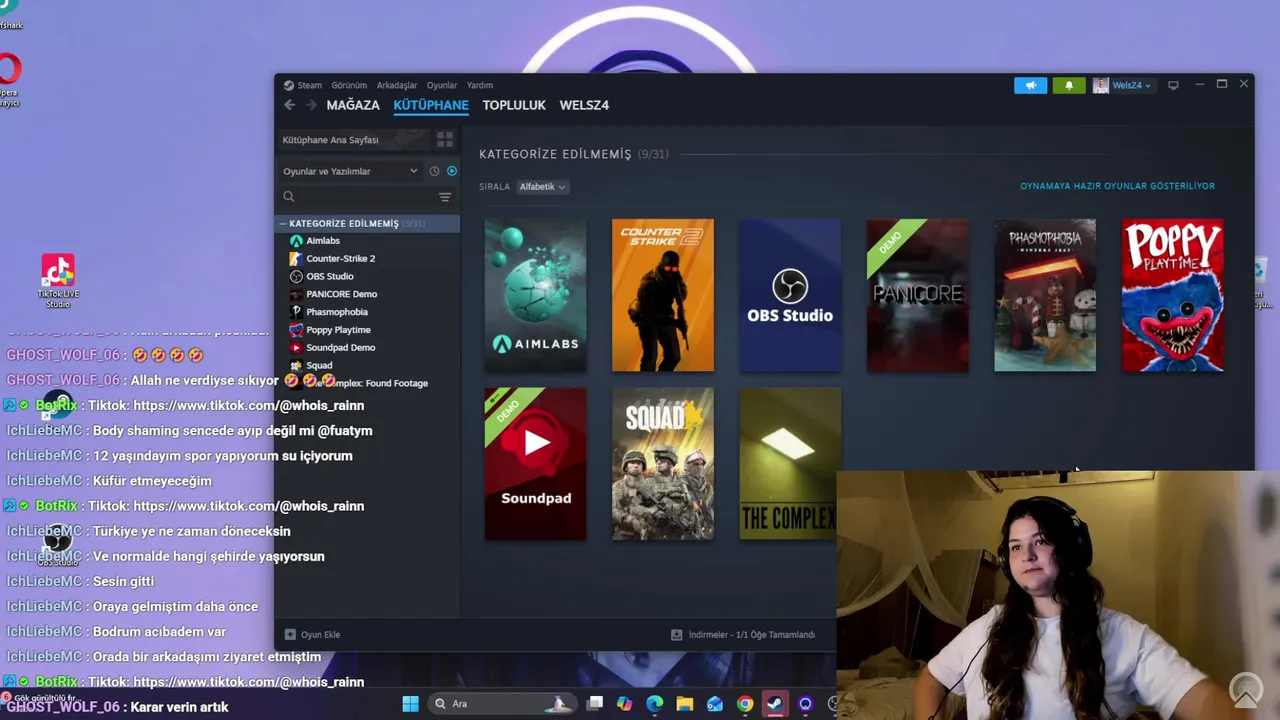Switch to the KÜTÜPHANE tab
This screenshot has width=1280, height=720.
click(431, 105)
